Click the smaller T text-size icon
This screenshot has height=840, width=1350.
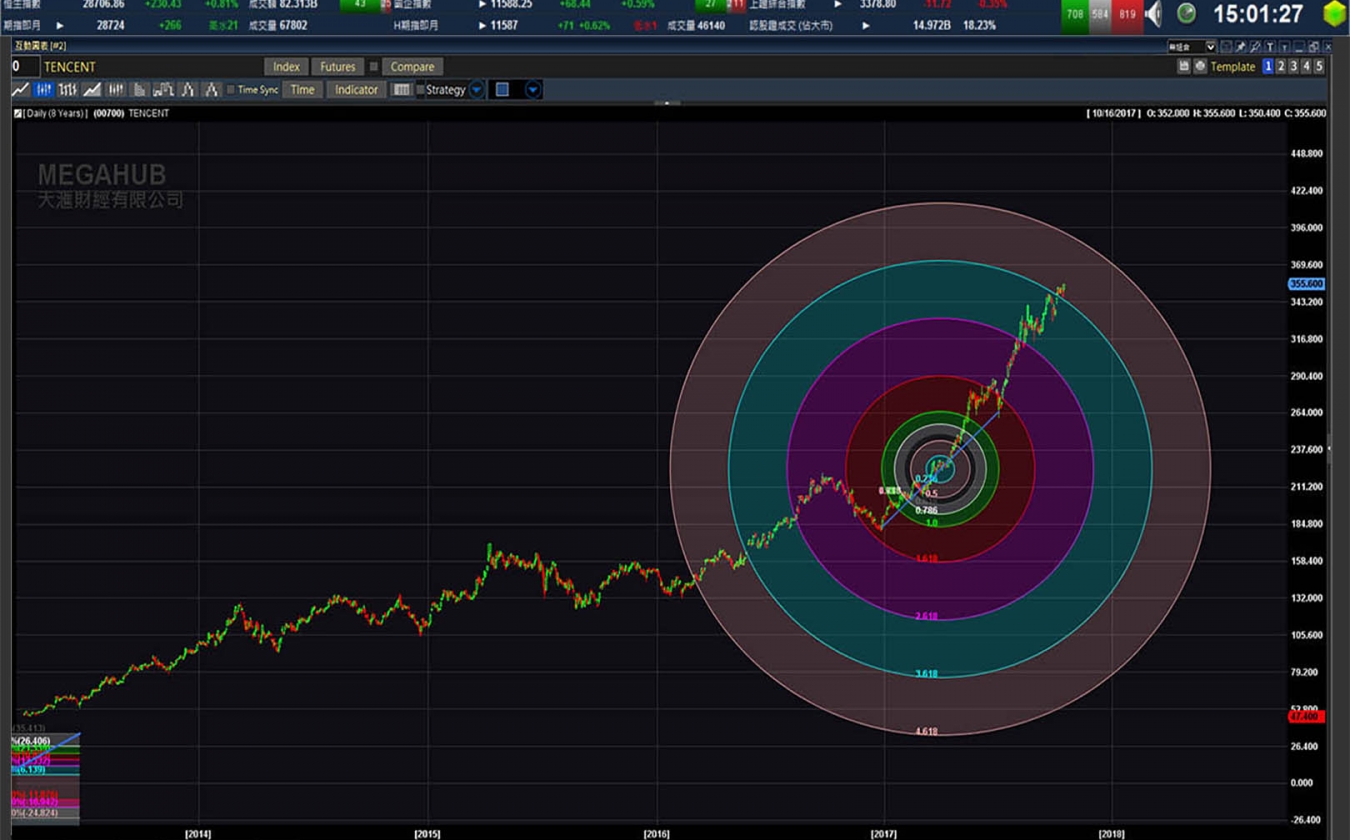click(1284, 47)
